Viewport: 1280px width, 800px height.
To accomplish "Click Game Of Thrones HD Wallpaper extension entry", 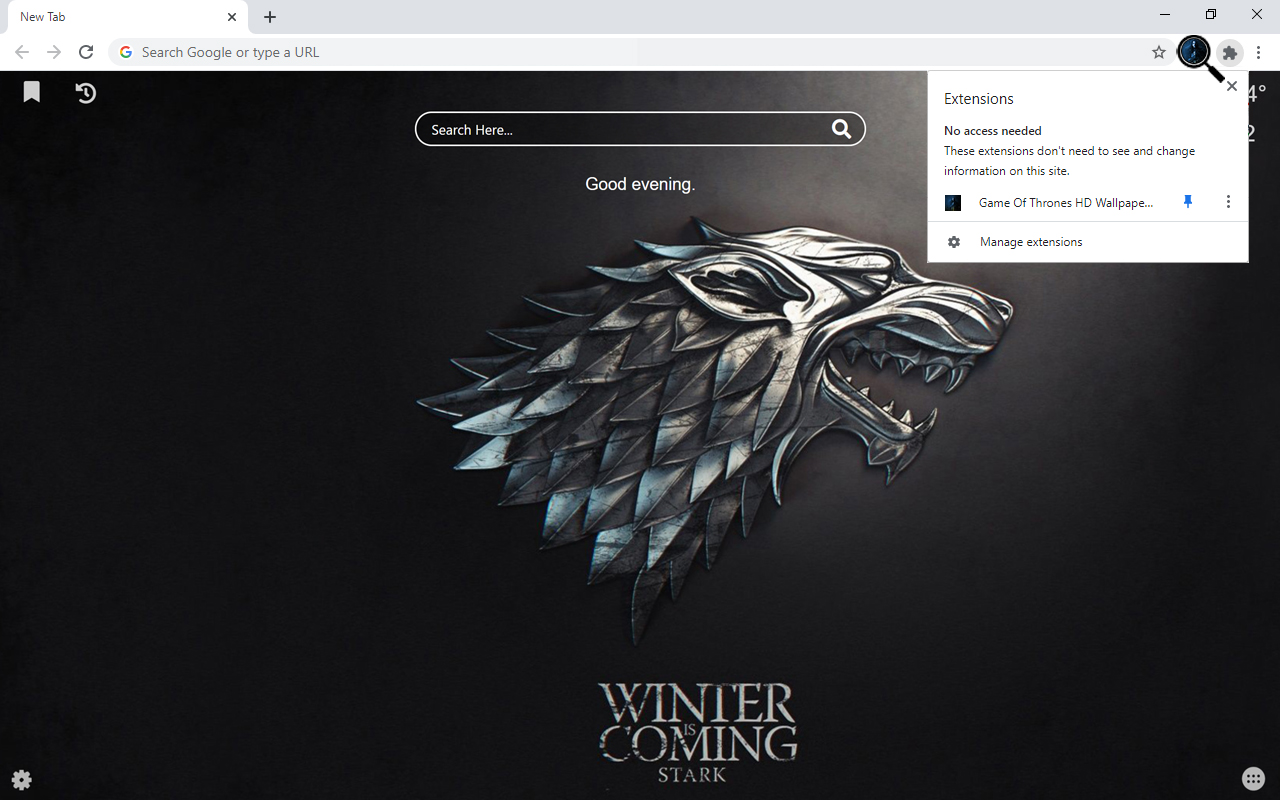I will tap(1066, 203).
